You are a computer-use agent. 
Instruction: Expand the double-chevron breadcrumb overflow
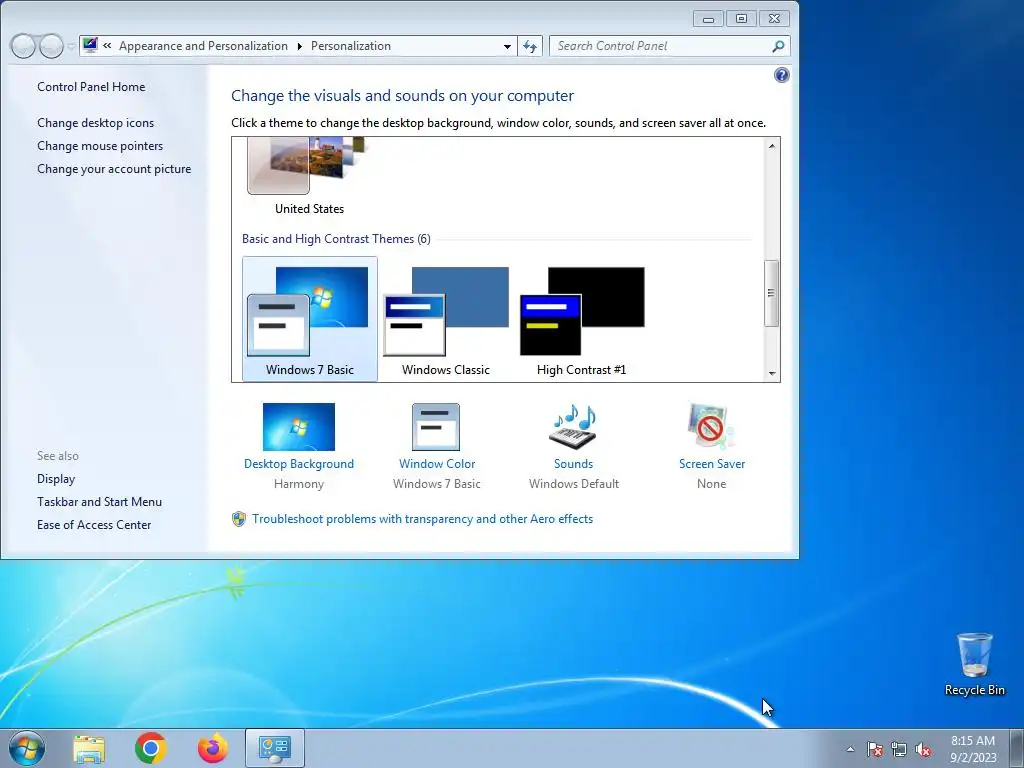tap(107, 46)
